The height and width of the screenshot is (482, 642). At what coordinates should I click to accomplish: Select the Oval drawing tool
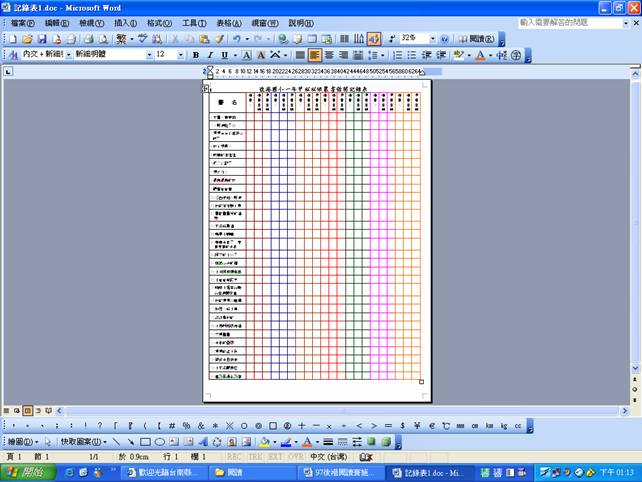tap(159, 441)
